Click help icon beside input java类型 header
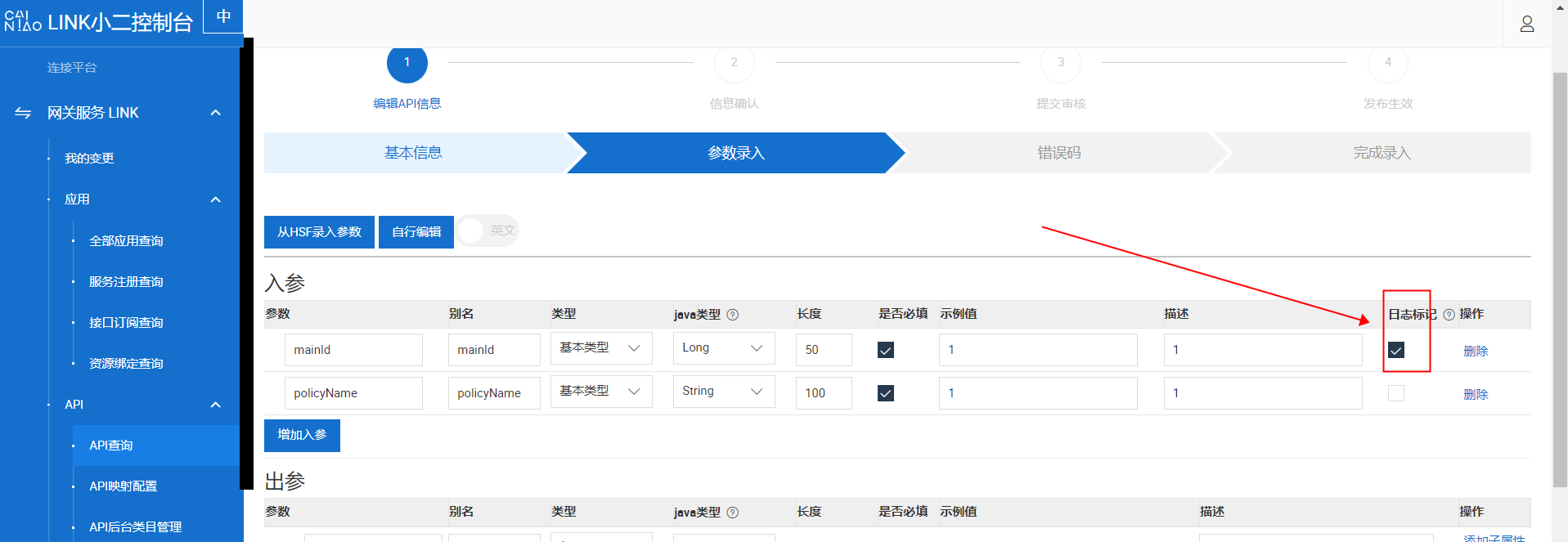 point(733,315)
